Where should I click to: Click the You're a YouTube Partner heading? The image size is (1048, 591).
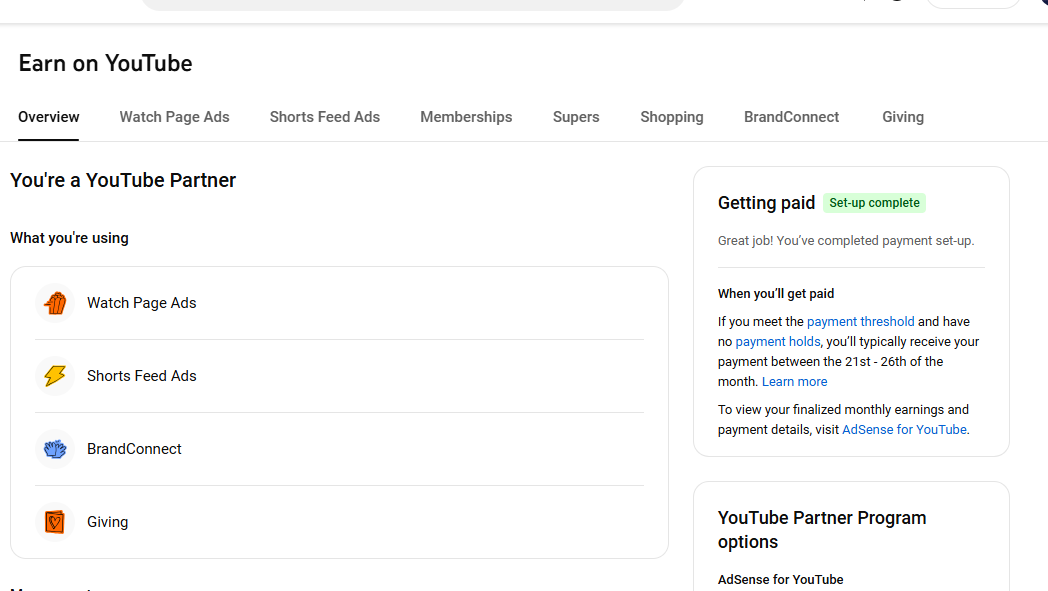pos(123,181)
